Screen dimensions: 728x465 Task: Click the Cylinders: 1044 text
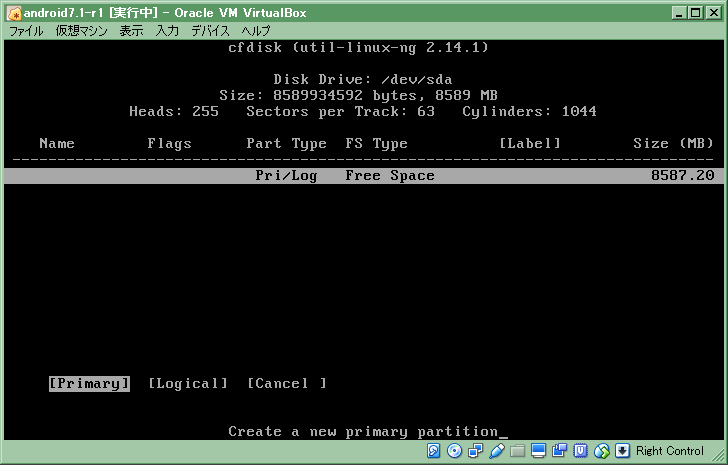click(x=529, y=112)
